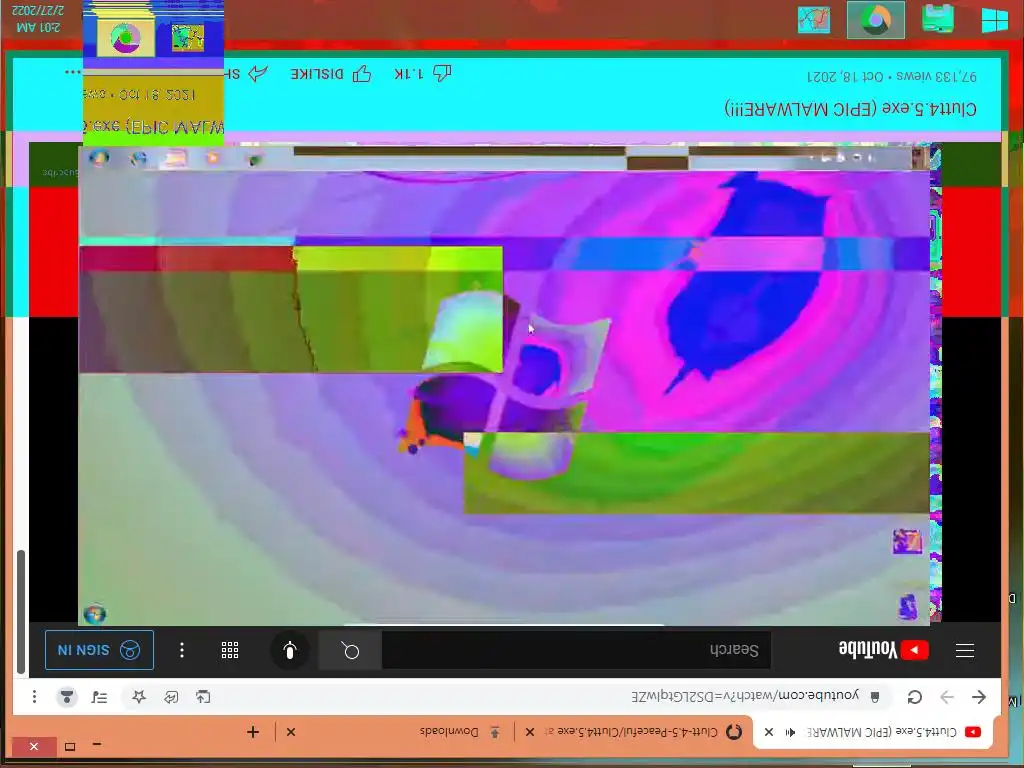Open the Chrome three-dot menu
Viewport: 1024px width, 768px height.
click(34, 697)
